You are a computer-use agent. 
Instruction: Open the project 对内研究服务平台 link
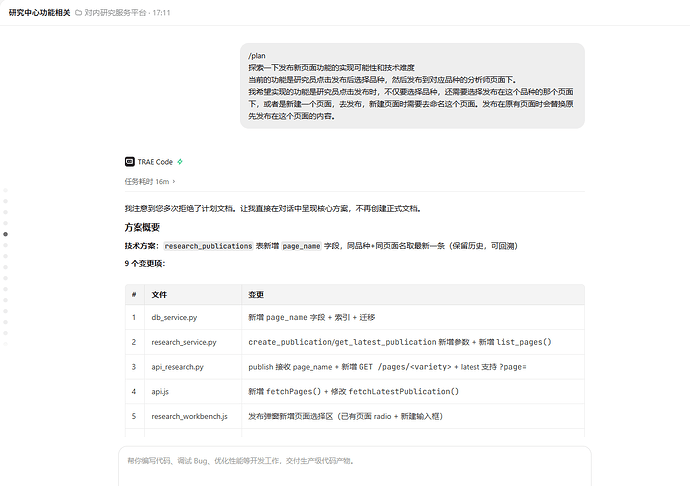click(x=115, y=13)
